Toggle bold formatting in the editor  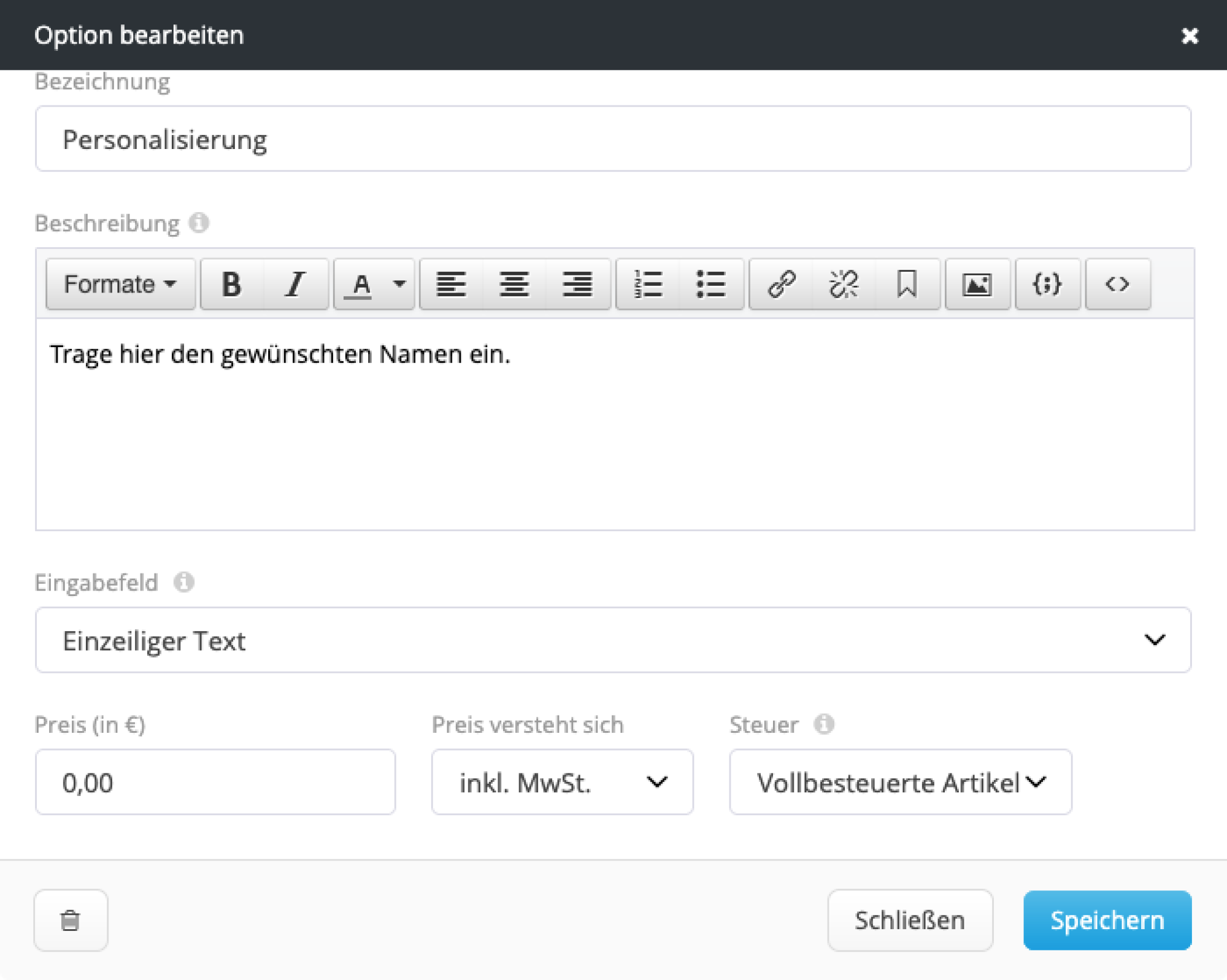click(232, 284)
